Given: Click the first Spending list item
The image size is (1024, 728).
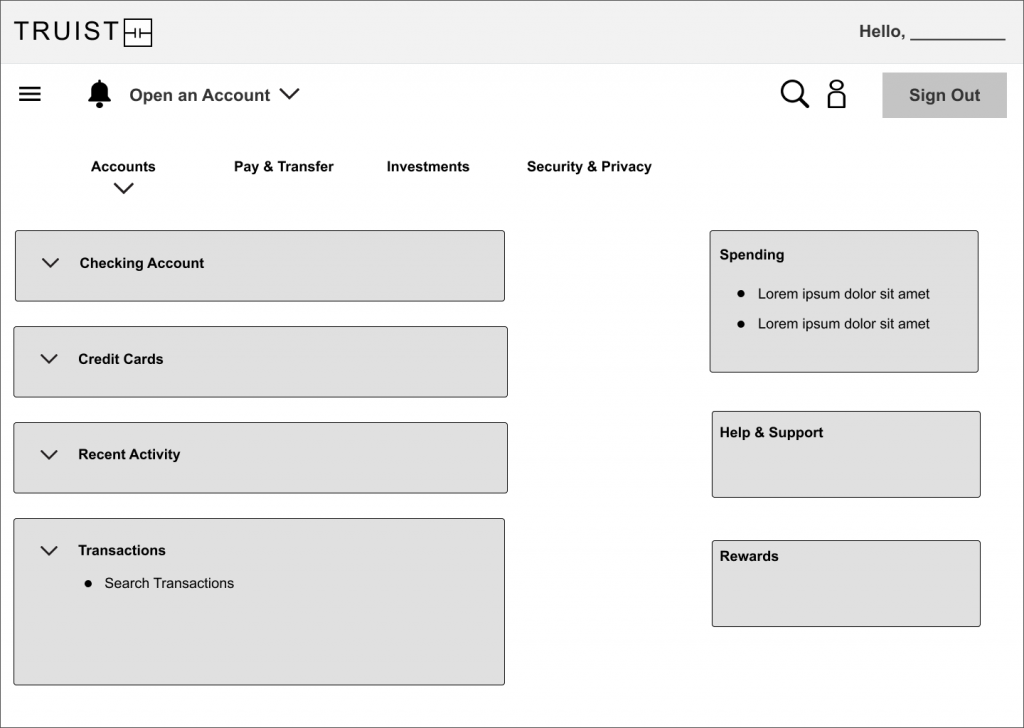Looking at the screenshot, I should (x=843, y=294).
